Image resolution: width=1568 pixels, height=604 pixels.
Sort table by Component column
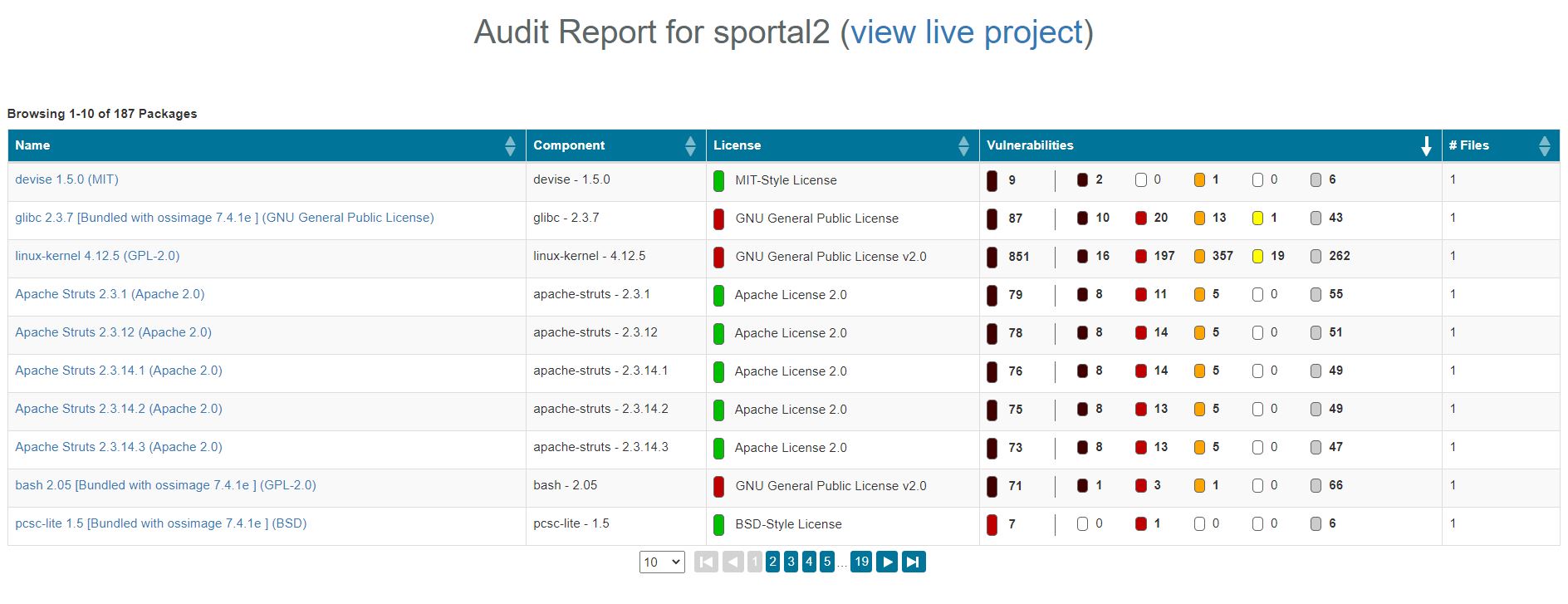tap(690, 146)
